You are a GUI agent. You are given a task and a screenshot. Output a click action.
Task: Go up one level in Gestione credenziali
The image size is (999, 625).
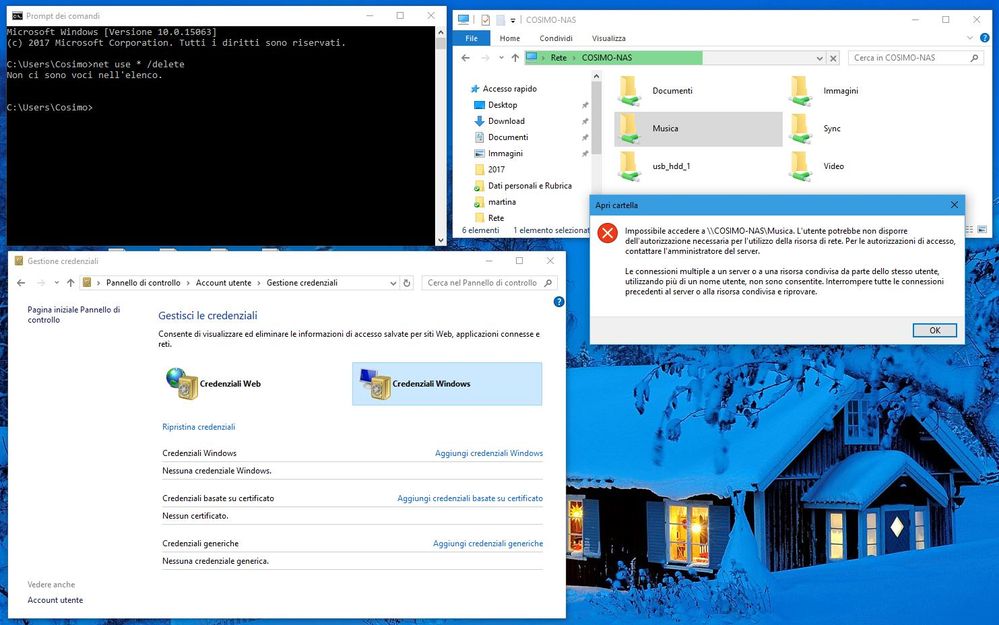(x=70, y=283)
